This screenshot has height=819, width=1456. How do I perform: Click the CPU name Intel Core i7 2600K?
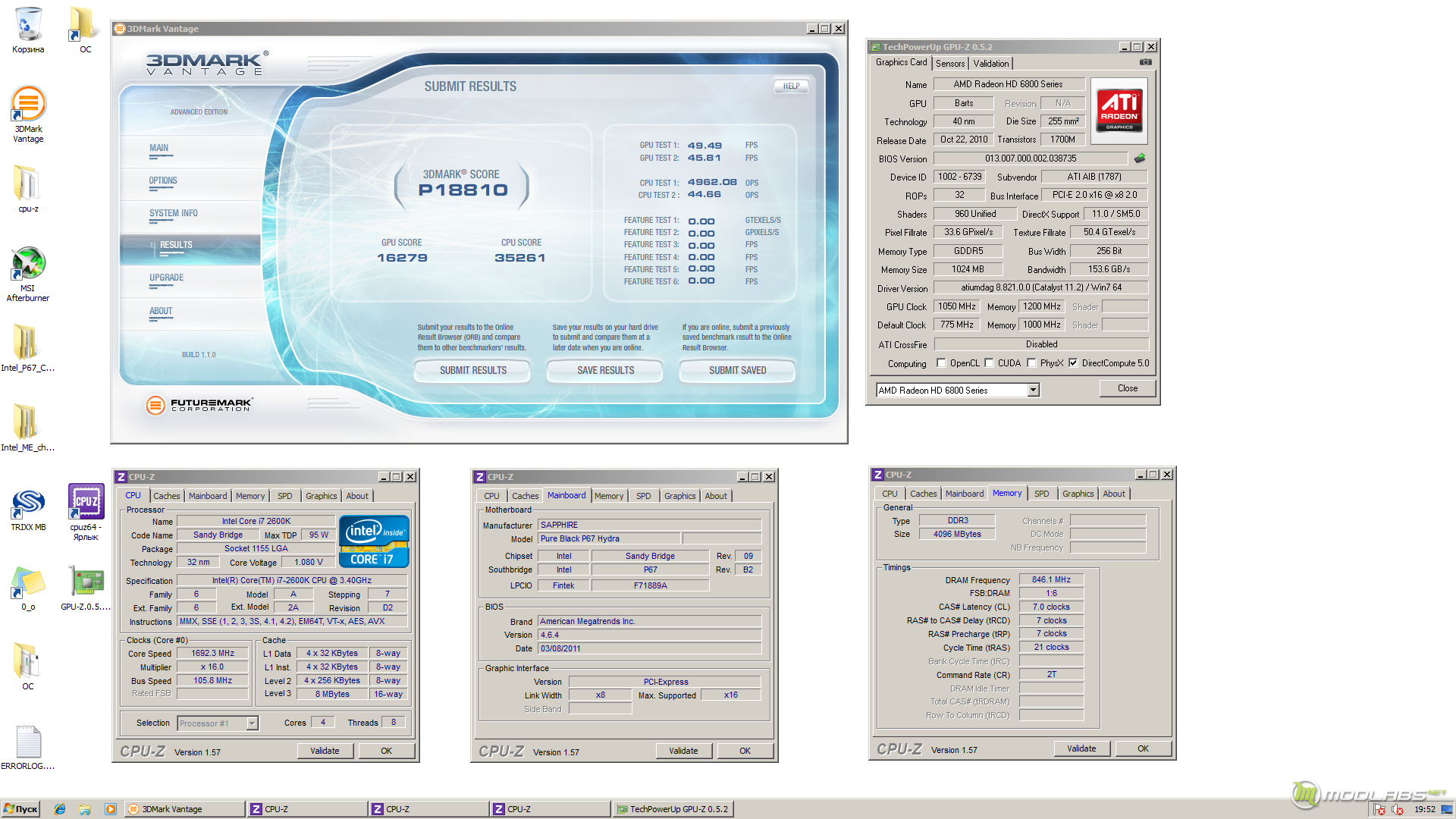click(x=256, y=521)
